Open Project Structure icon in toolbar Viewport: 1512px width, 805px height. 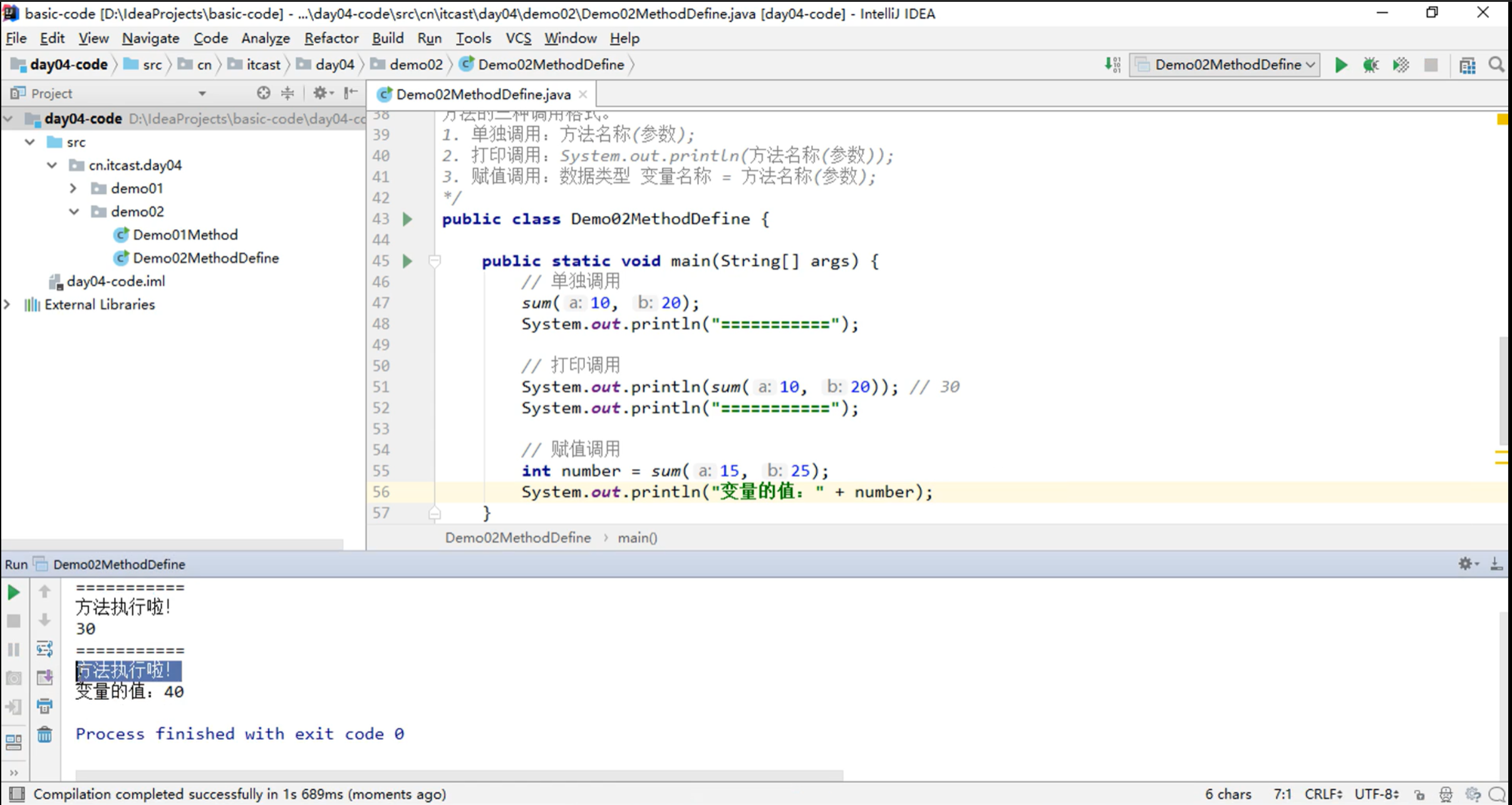[x=1467, y=65]
